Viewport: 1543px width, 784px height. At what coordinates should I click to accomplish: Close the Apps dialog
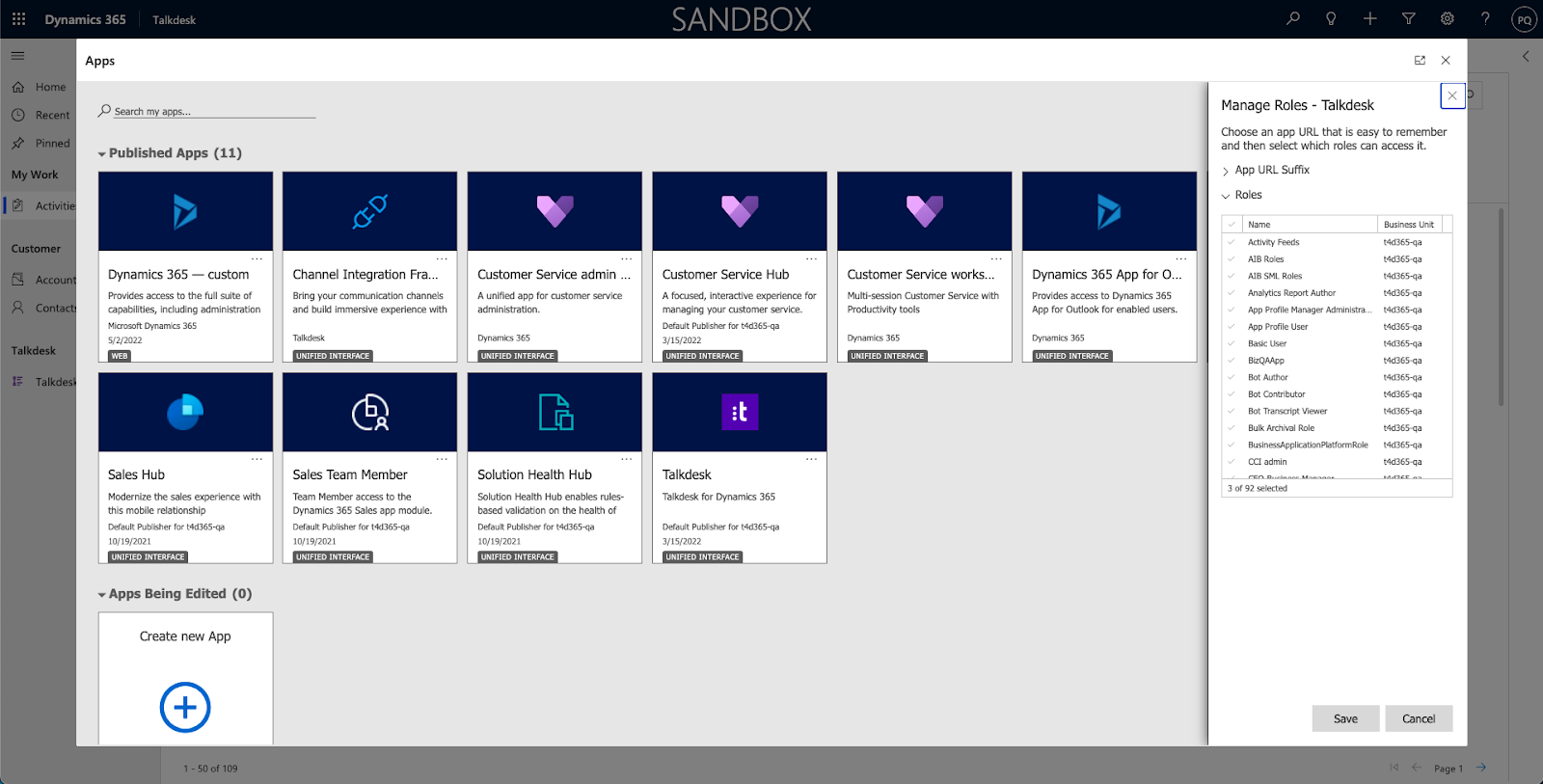pyautogui.click(x=1446, y=60)
